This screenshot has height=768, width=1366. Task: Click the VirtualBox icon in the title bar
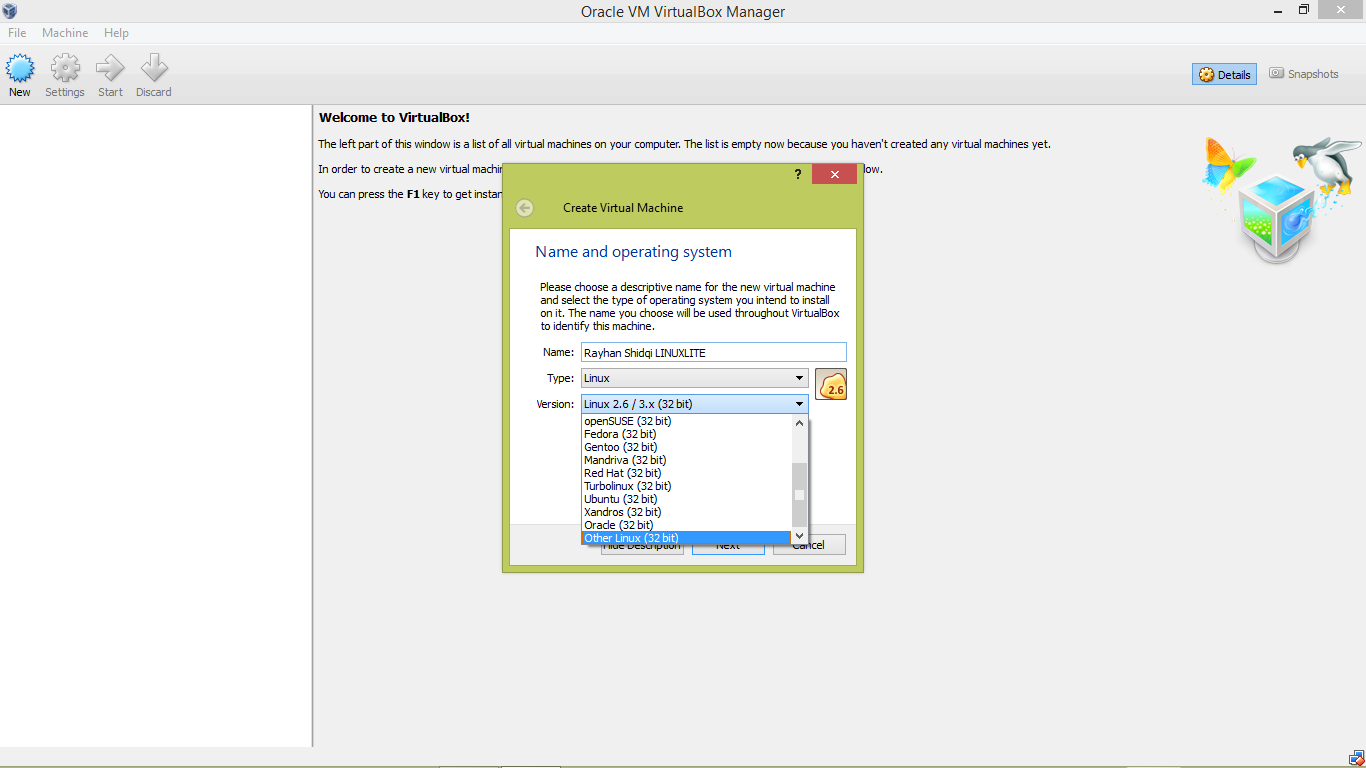pos(10,11)
